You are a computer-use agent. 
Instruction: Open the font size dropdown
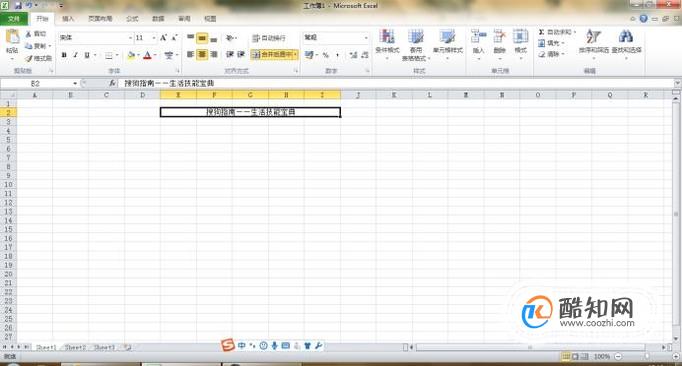[x=154, y=38]
